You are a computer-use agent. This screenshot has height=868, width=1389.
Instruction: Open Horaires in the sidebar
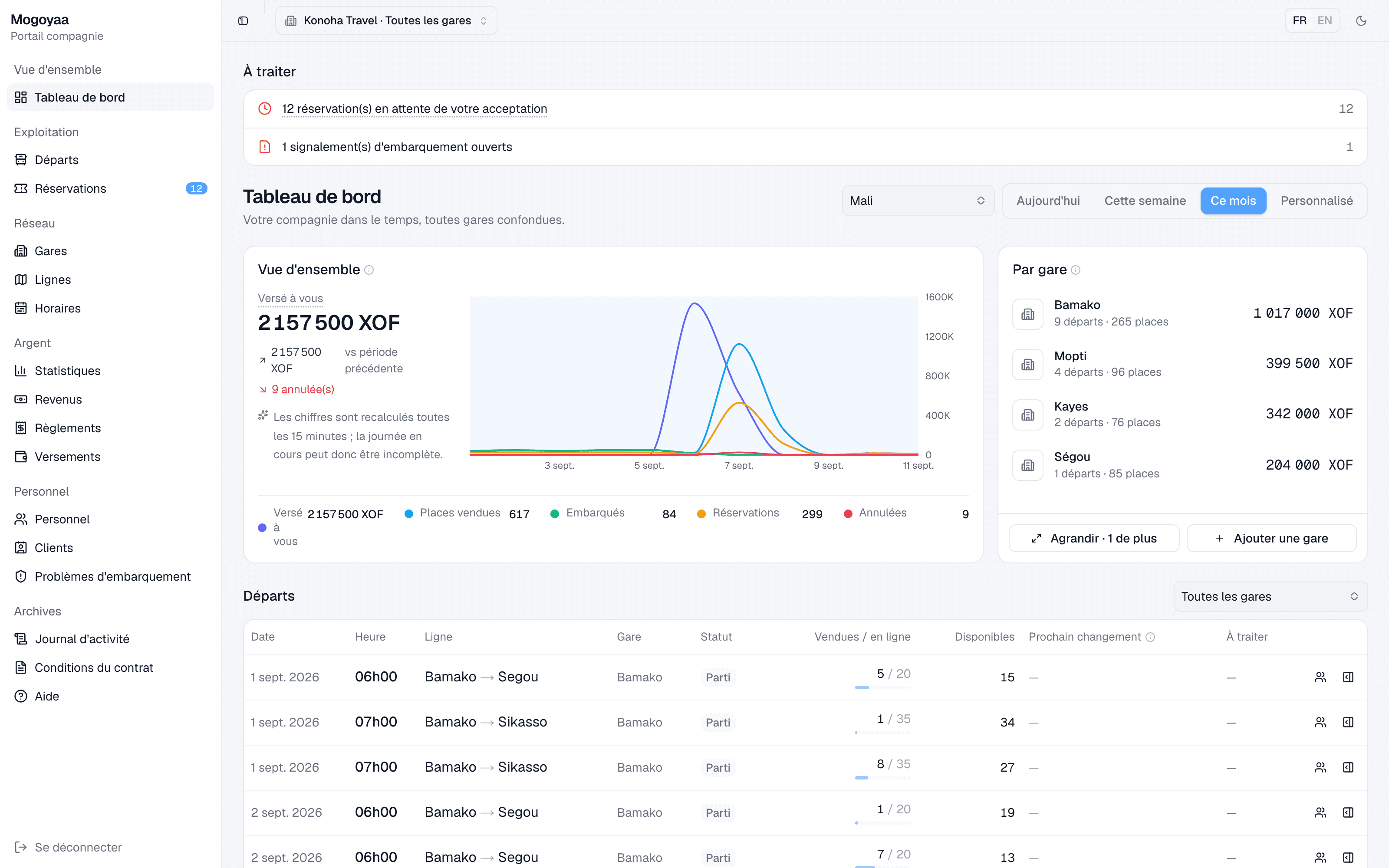click(x=110, y=308)
